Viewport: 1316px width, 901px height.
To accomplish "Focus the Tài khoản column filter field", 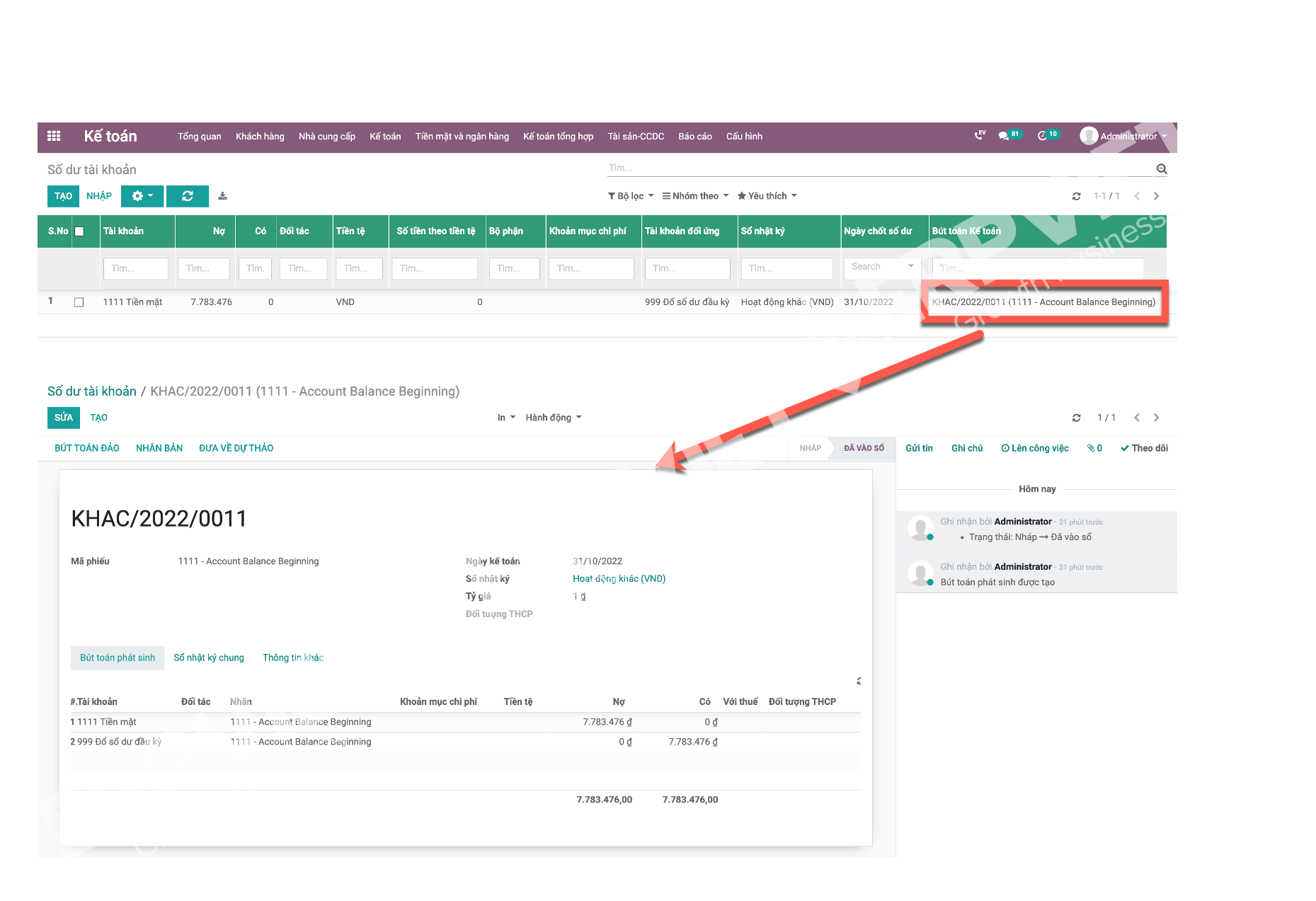I will click(x=136, y=268).
